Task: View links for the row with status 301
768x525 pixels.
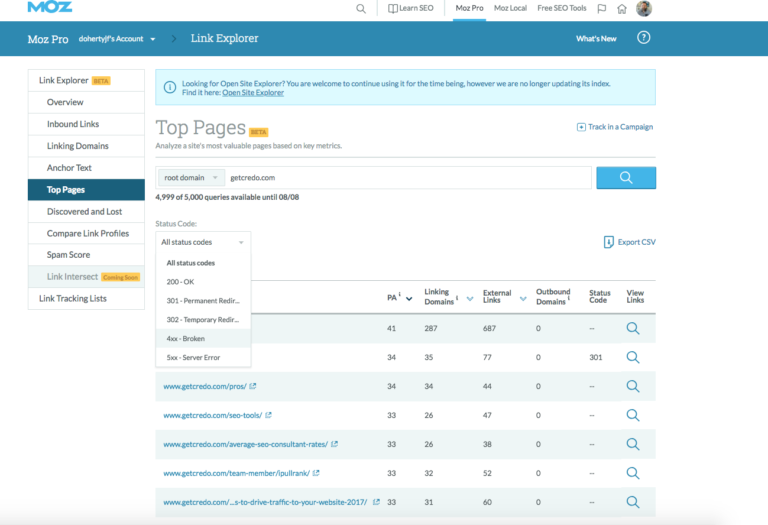Action: point(633,357)
